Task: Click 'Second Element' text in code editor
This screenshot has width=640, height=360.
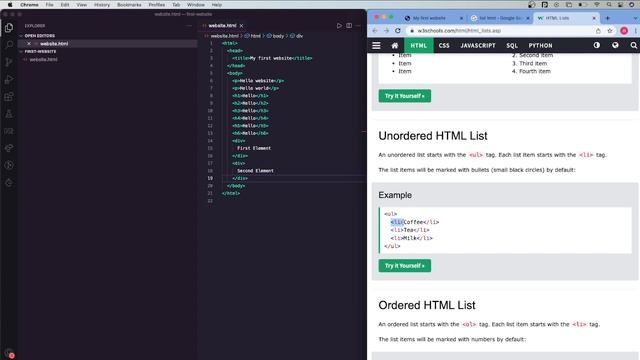Action: (255, 171)
